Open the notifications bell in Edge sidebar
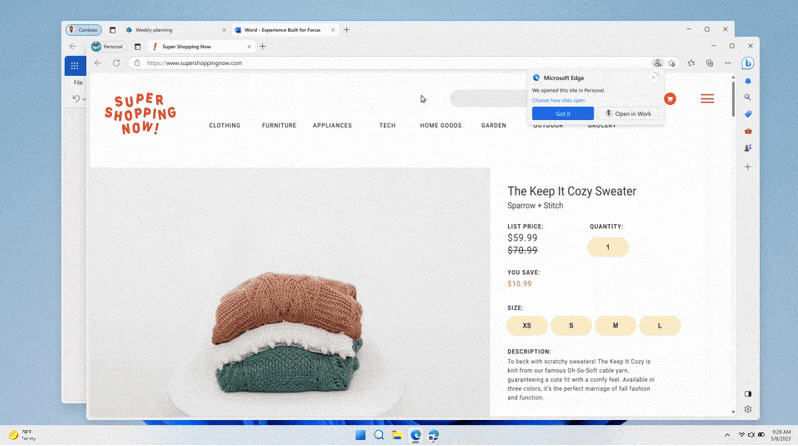This screenshot has height=446, width=798. coord(748,81)
